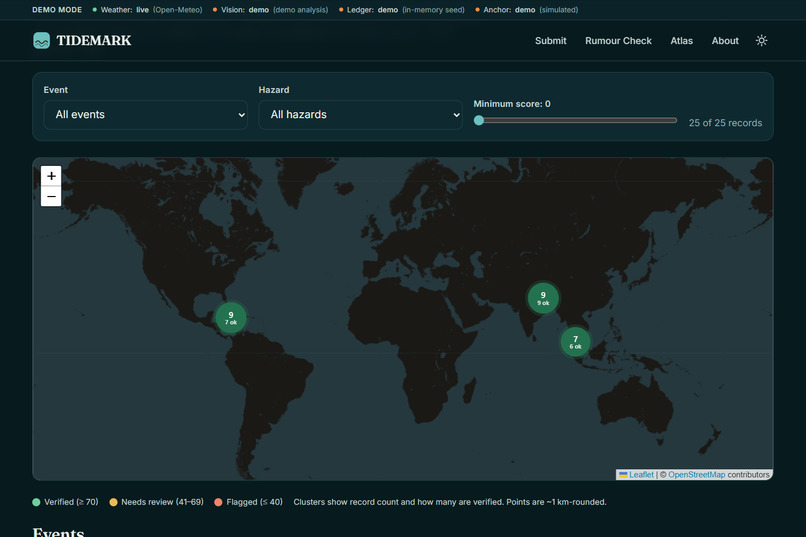Open the Hazard dropdown showing All hazards
The image size is (806, 537).
[x=360, y=115]
